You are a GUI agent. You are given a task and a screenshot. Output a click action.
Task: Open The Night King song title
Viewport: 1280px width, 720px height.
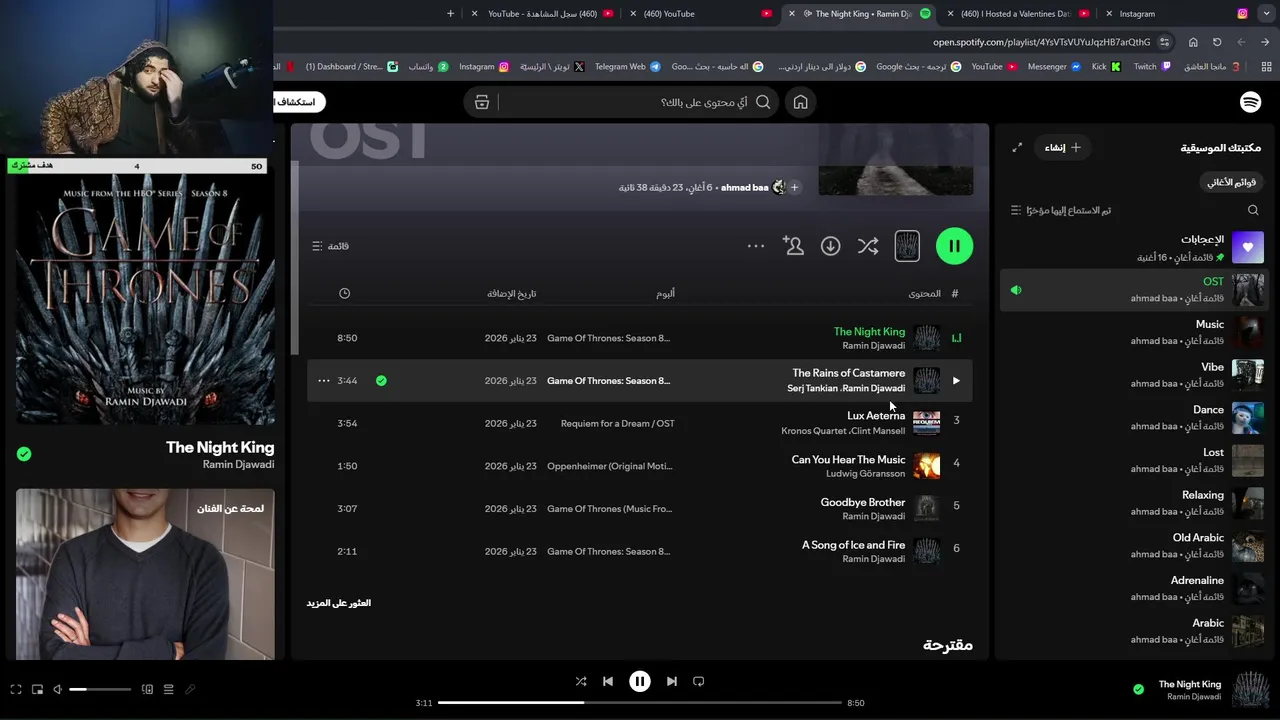(869, 331)
